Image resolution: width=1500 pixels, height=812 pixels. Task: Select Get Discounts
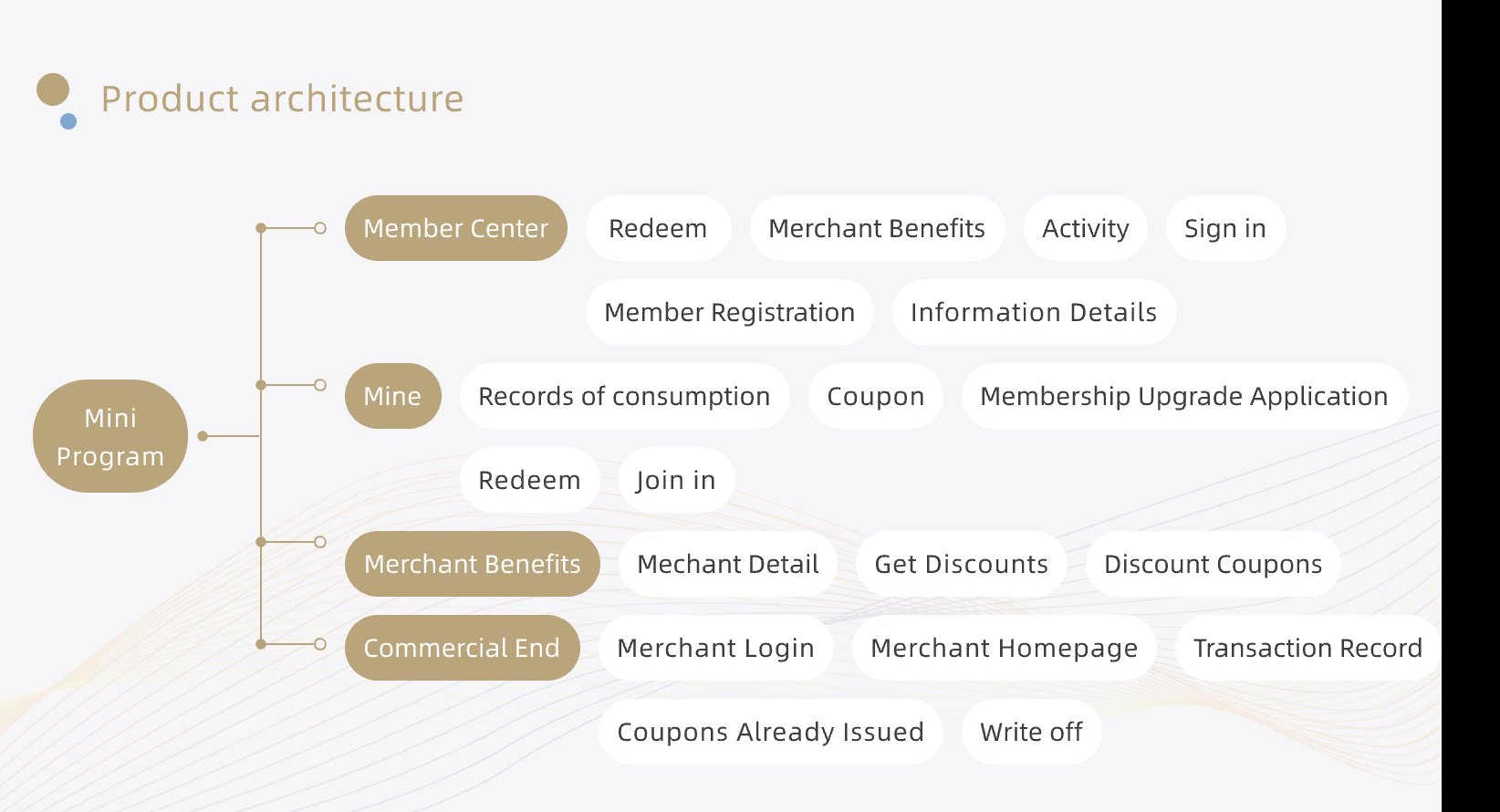[x=961, y=564]
